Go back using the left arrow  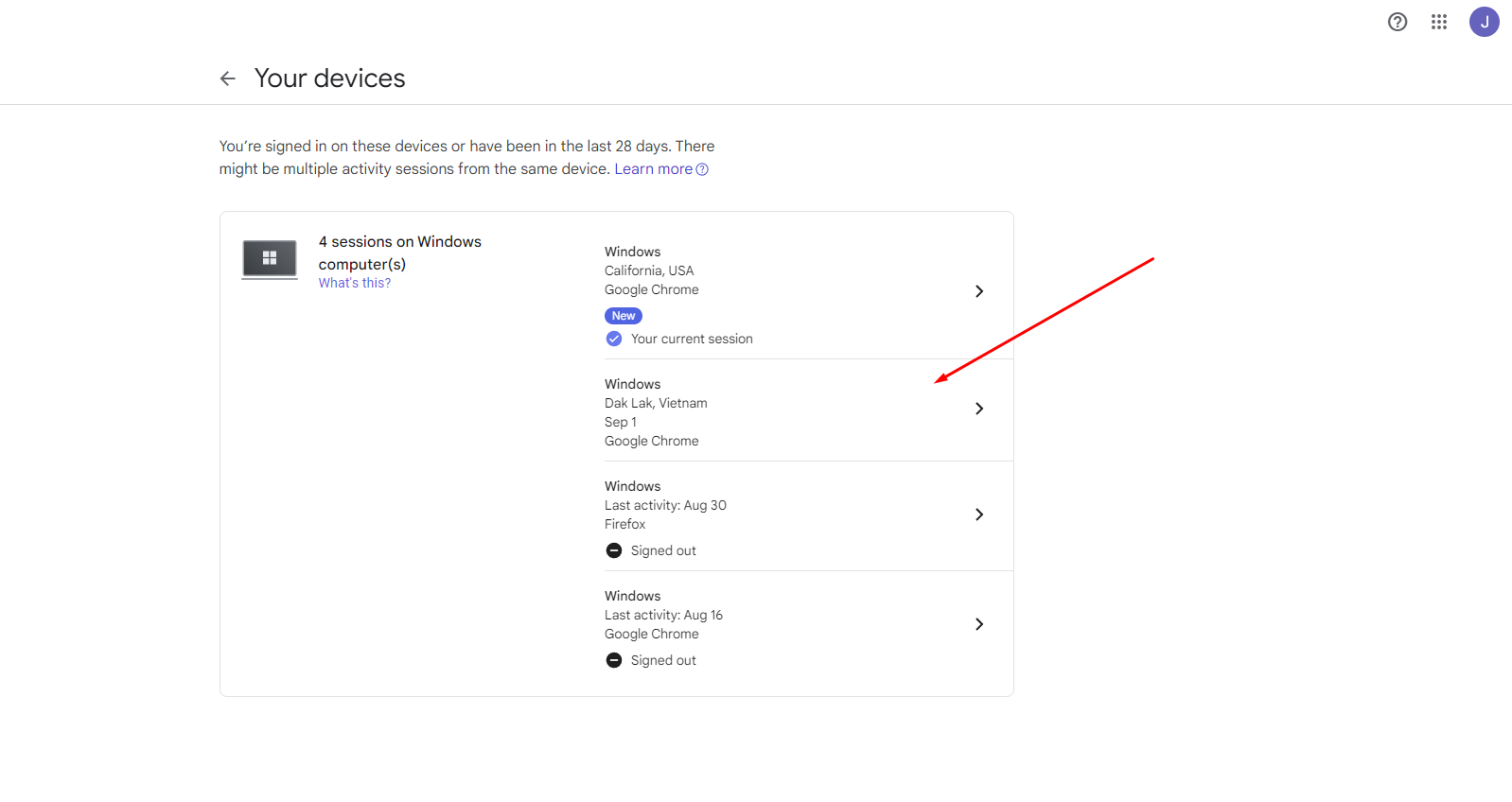click(227, 78)
